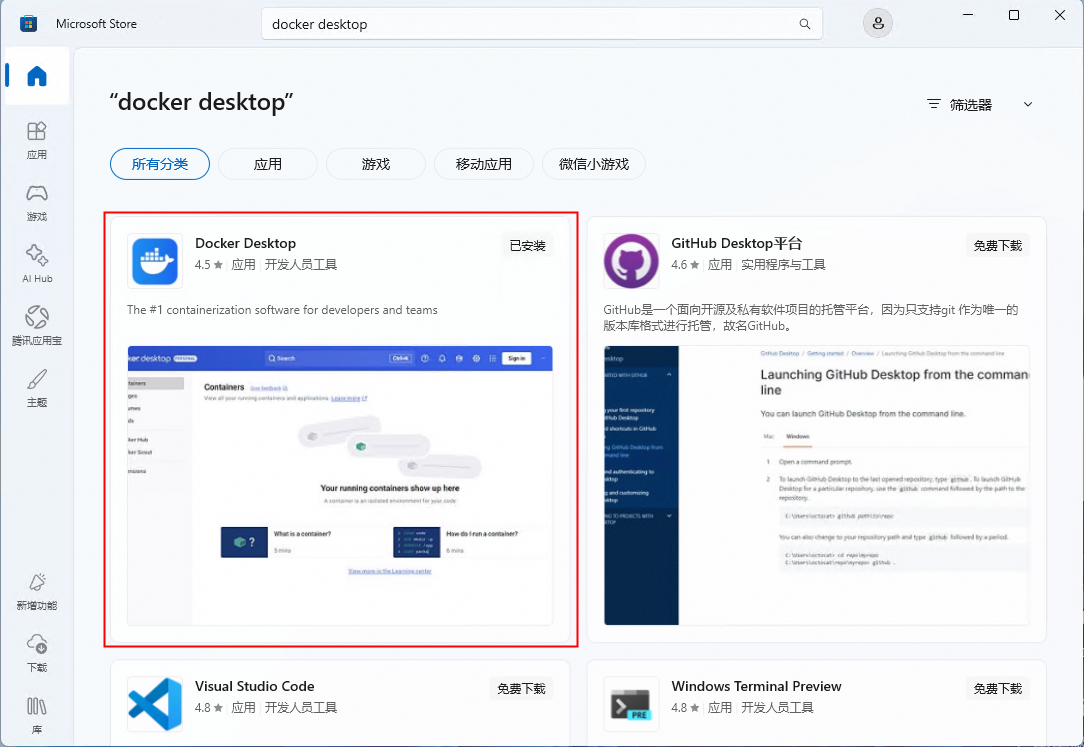
Task: Click the search magnifier icon
Action: pyautogui.click(x=805, y=24)
